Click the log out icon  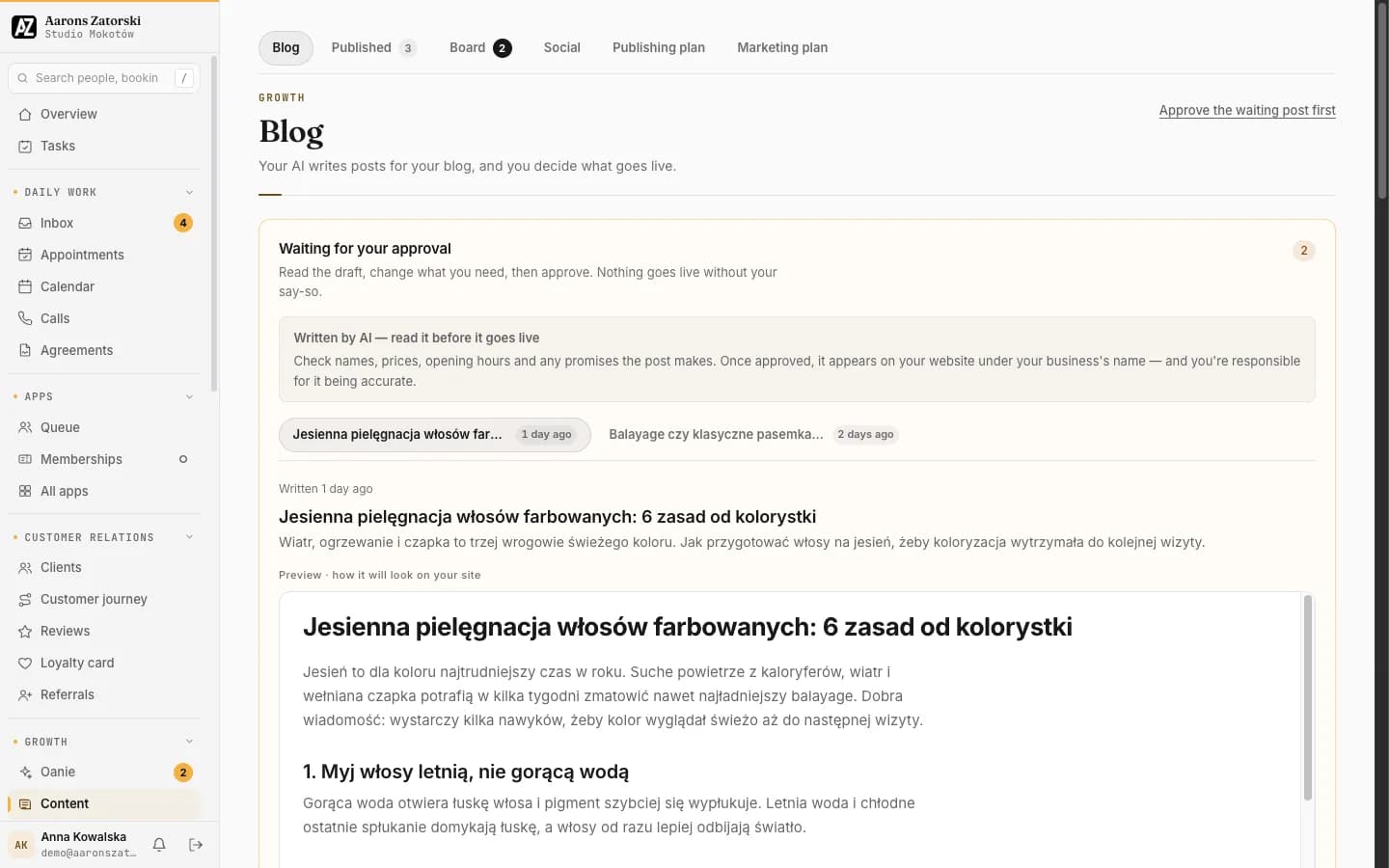pos(196,845)
